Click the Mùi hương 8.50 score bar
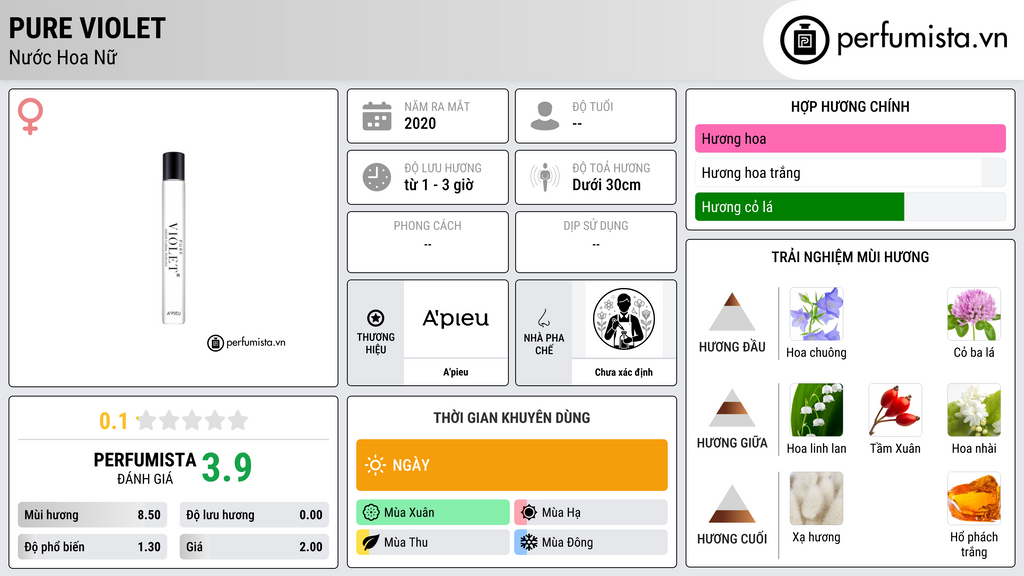 93,515
